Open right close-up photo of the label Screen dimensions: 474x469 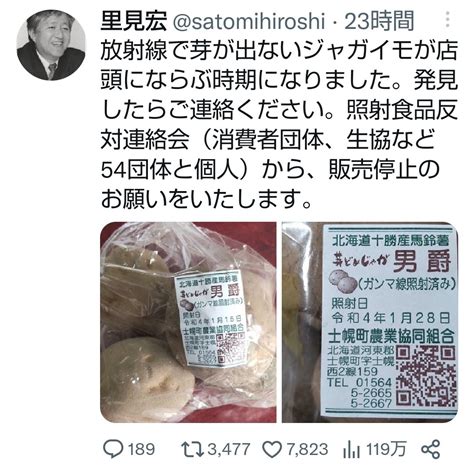click(370, 322)
